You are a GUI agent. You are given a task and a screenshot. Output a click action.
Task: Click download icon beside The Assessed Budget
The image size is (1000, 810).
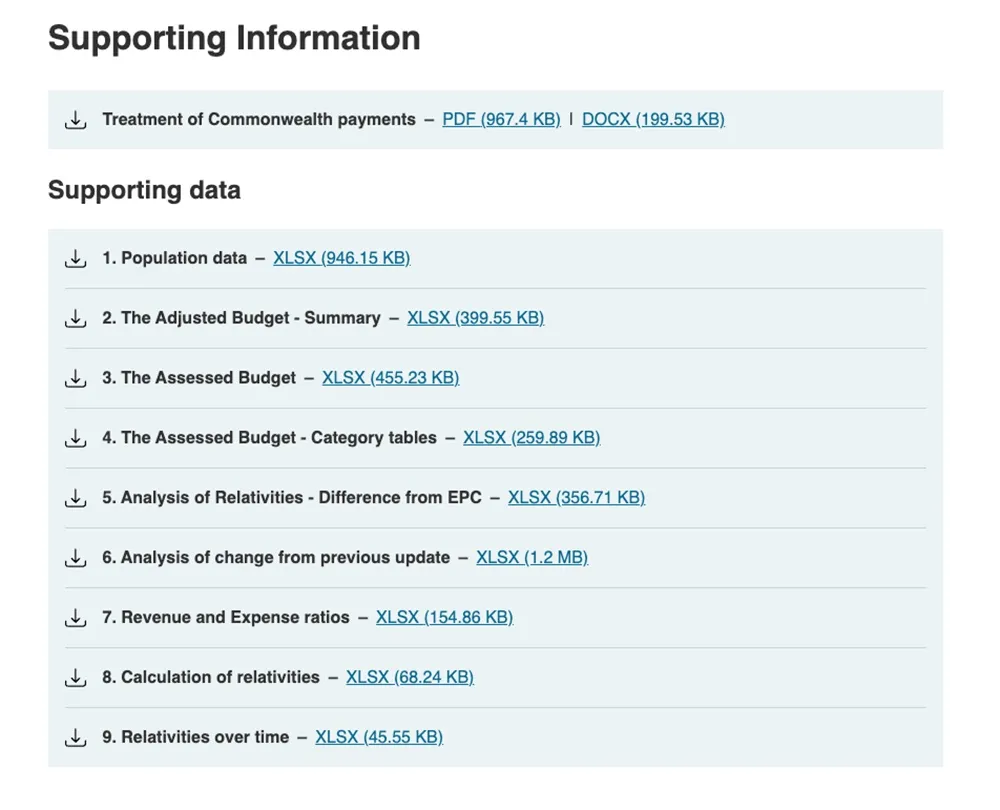[x=75, y=378]
